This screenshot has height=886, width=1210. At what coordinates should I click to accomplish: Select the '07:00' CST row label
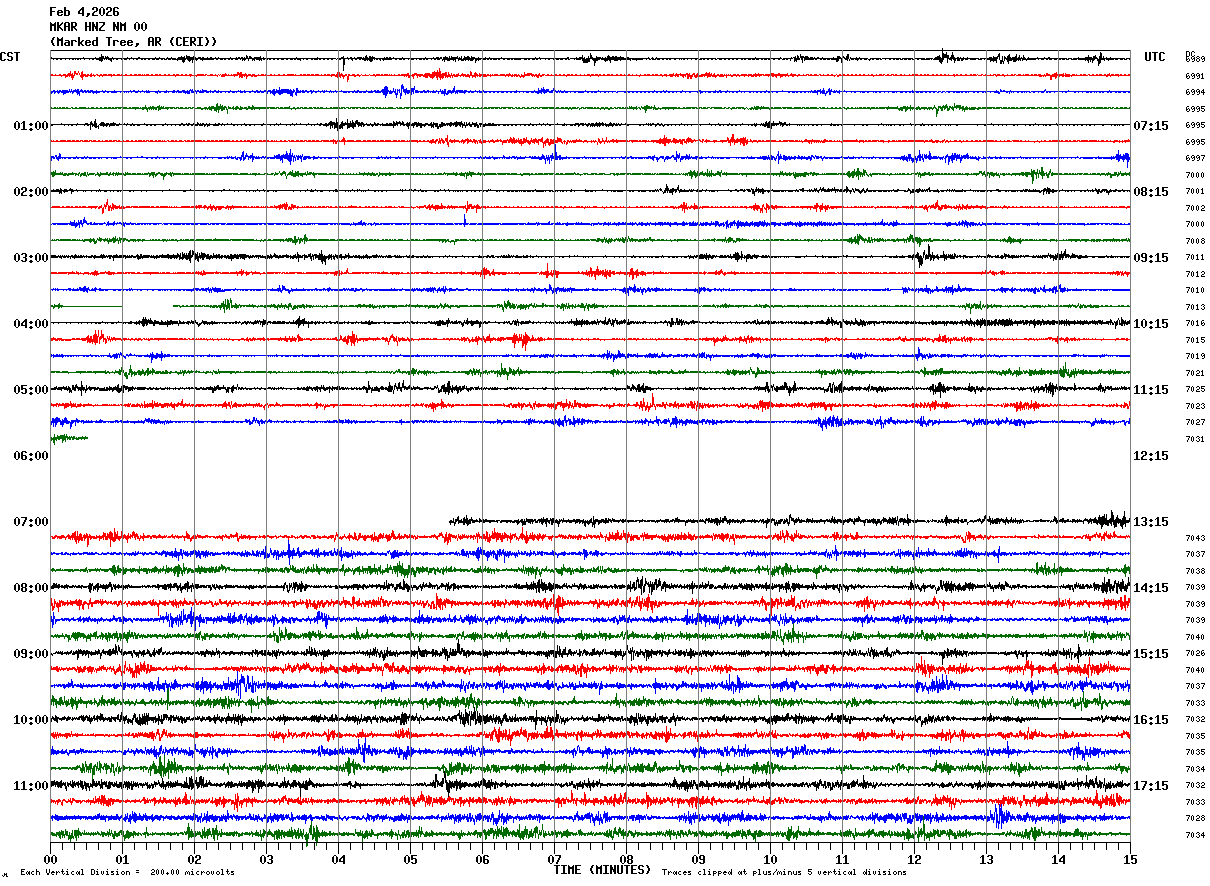(x=31, y=522)
